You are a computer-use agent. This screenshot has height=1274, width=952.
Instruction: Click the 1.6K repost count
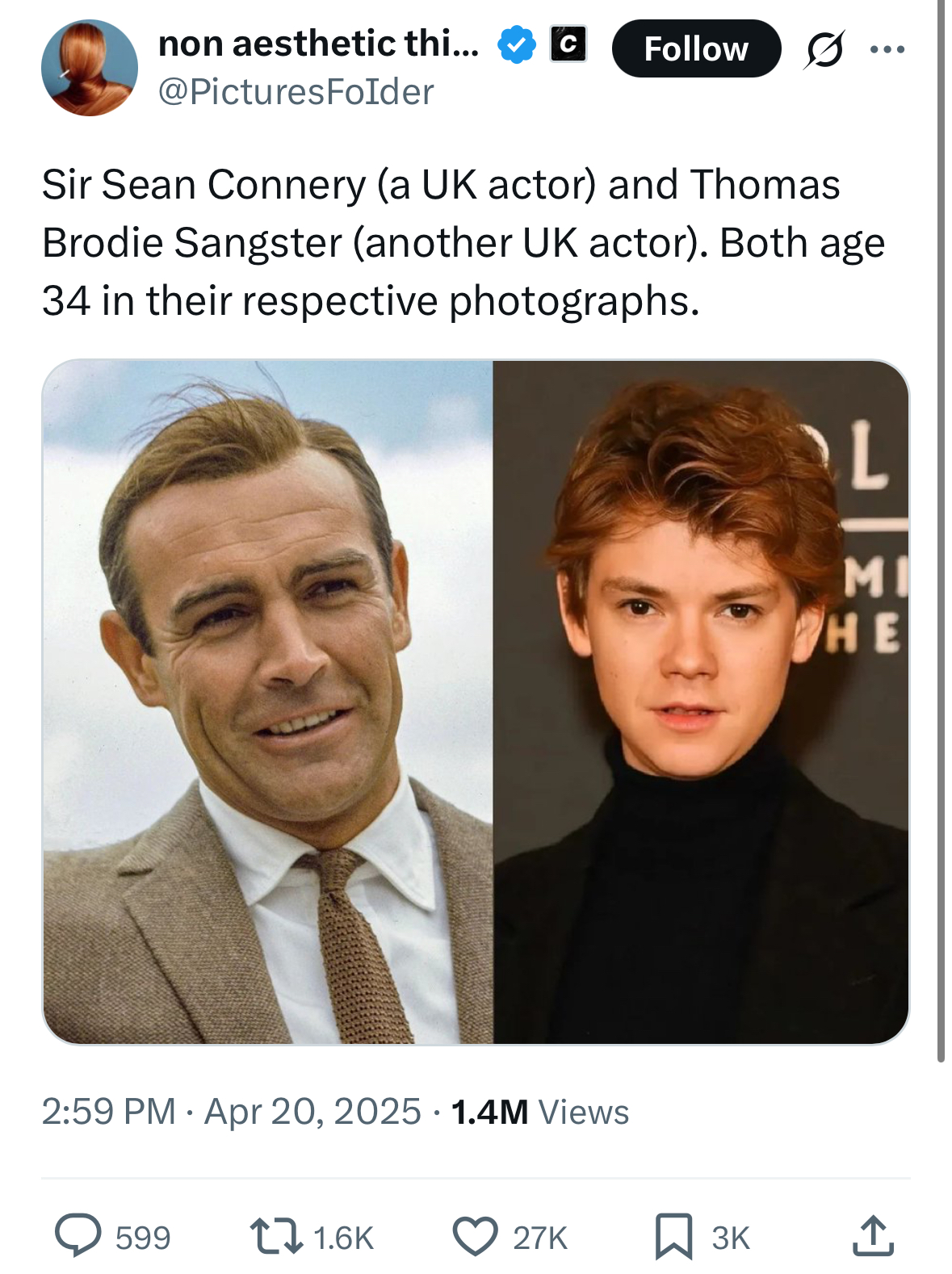[x=343, y=1238]
